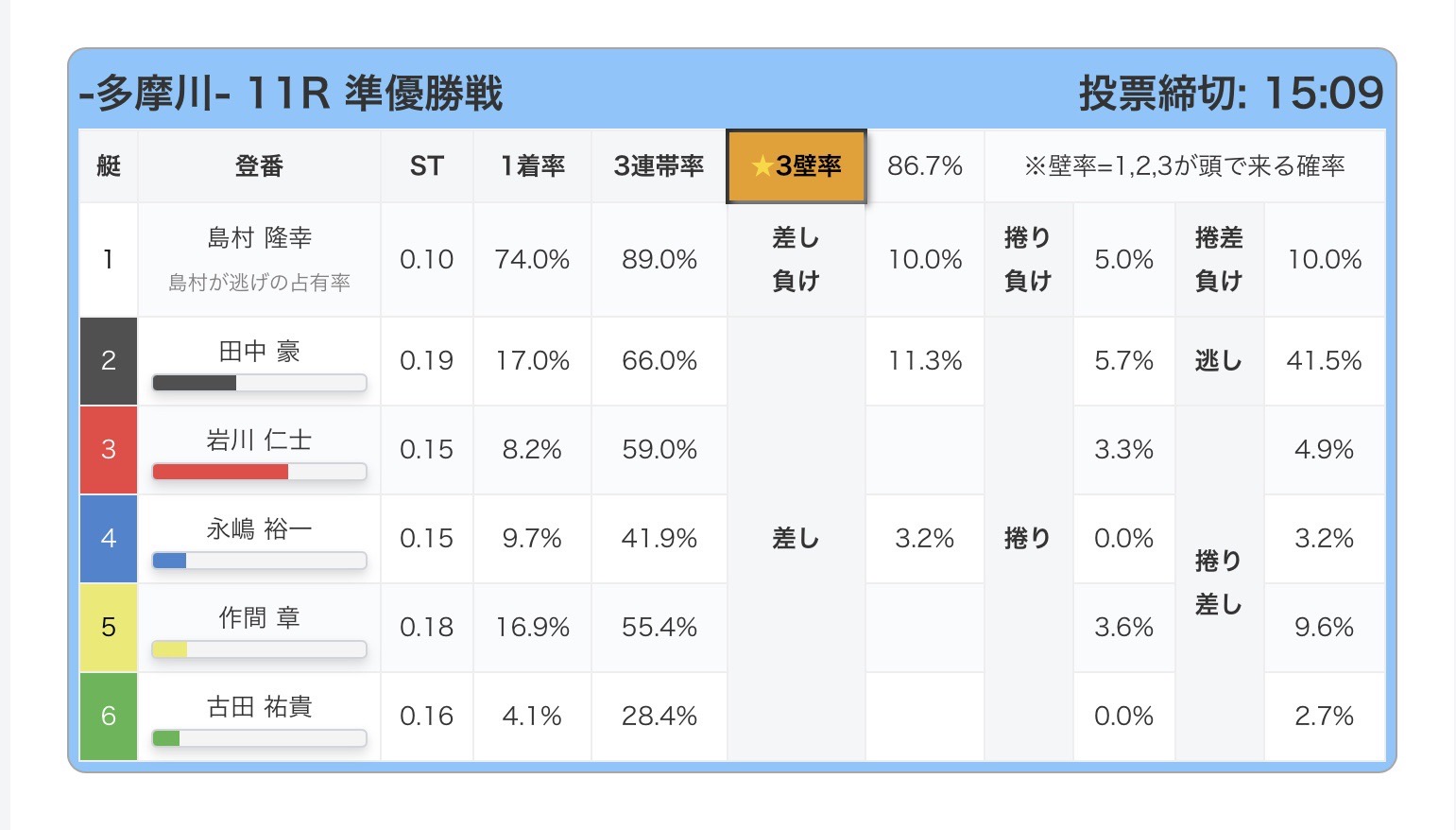The image size is (1456, 830).
Task: Click the star icon in 3壁率 header
Action: pos(762,166)
